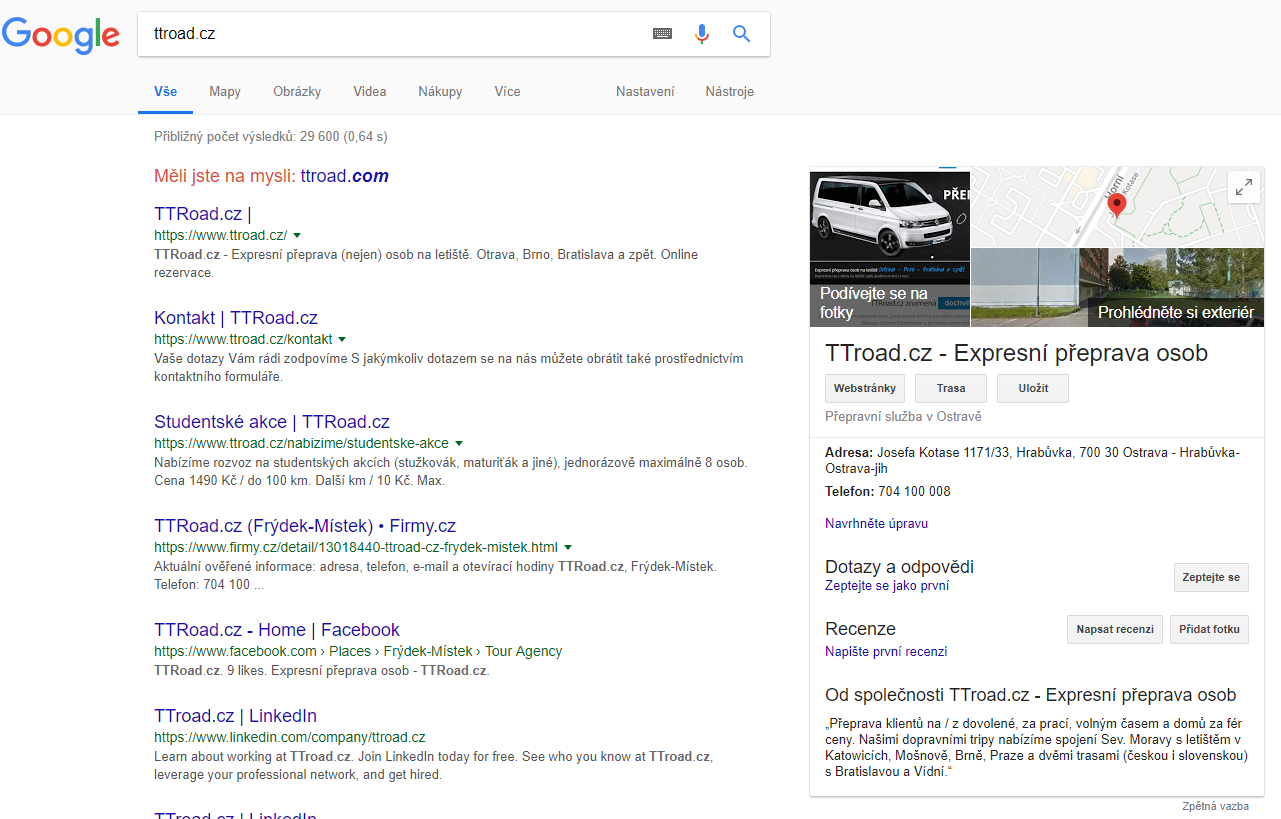Click the Napište první recenzi link
Screen dimensions: 1281x819
click(886, 651)
